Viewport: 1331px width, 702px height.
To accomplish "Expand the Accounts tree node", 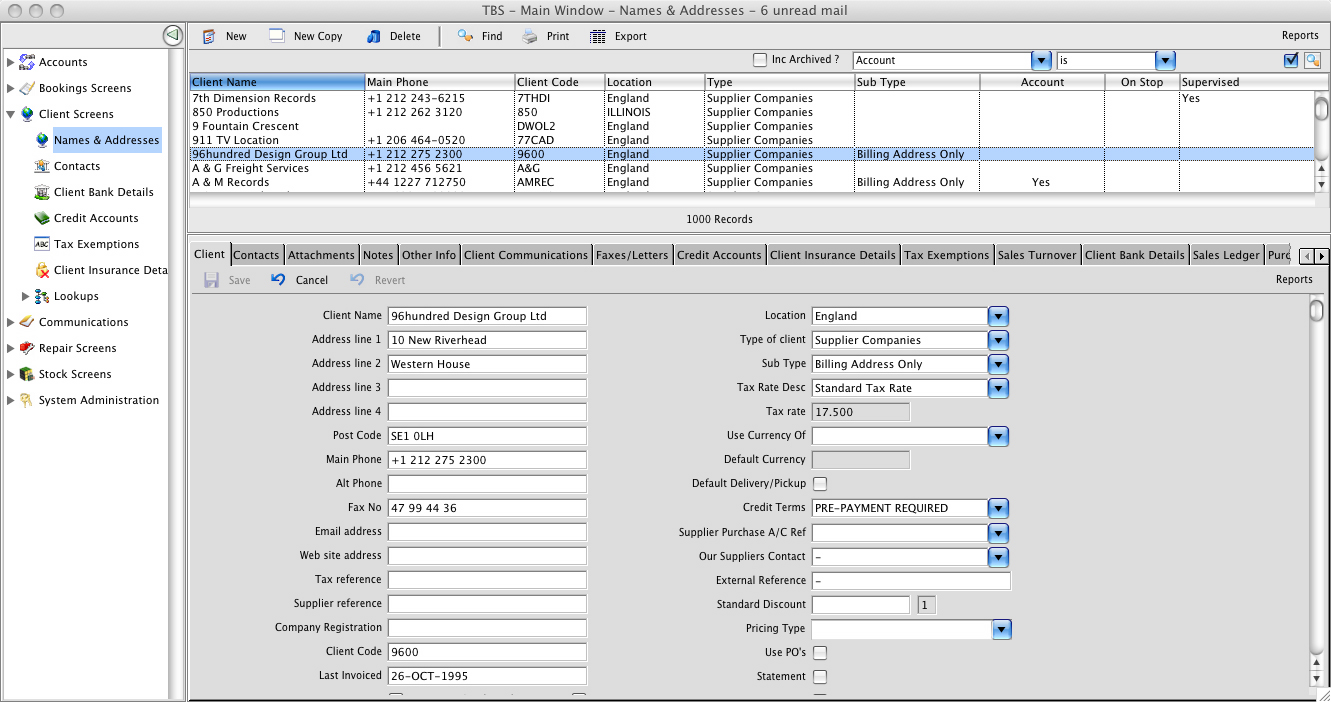I will point(11,62).
